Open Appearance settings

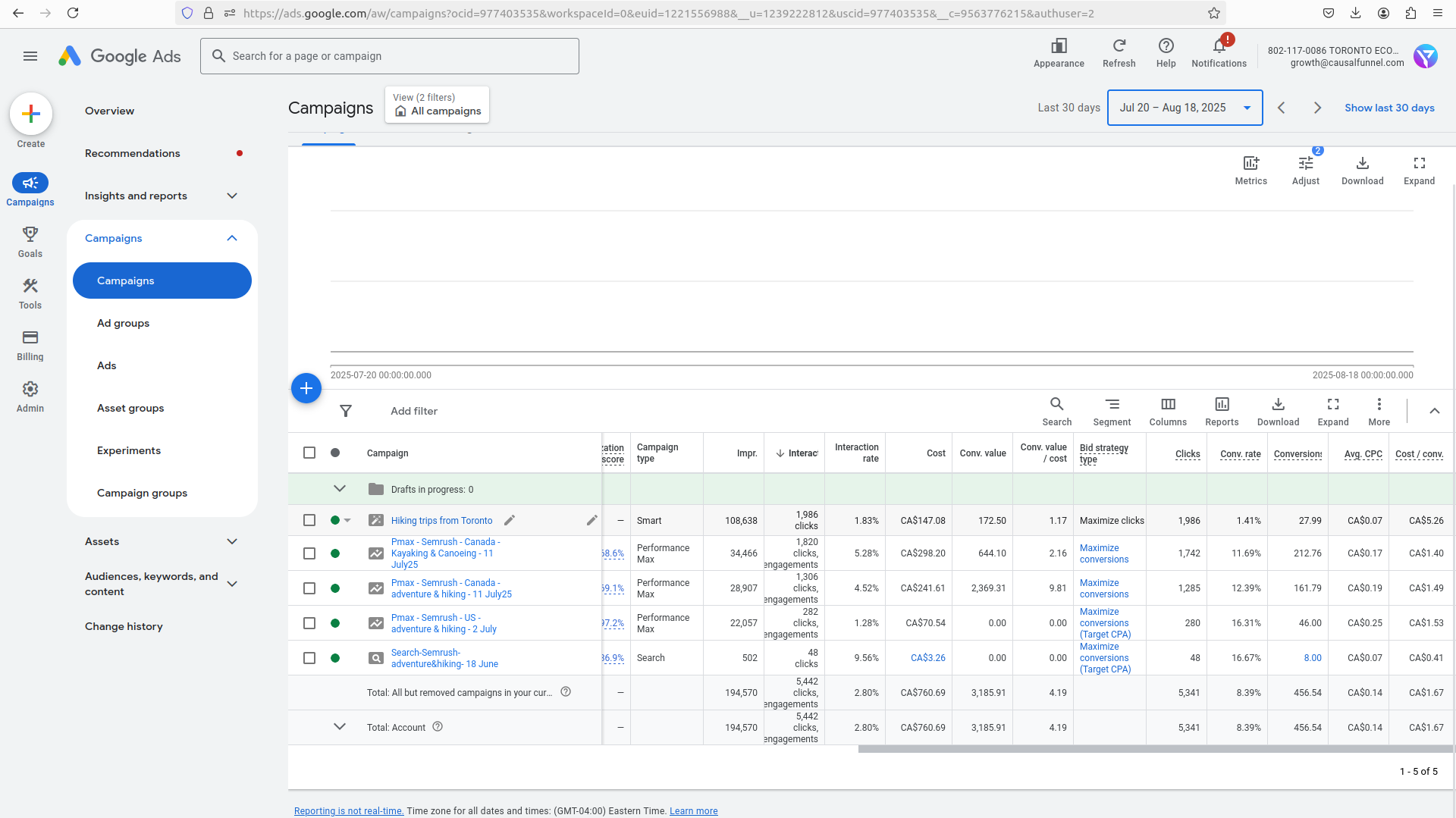pyautogui.click(x=1059, y=53)
